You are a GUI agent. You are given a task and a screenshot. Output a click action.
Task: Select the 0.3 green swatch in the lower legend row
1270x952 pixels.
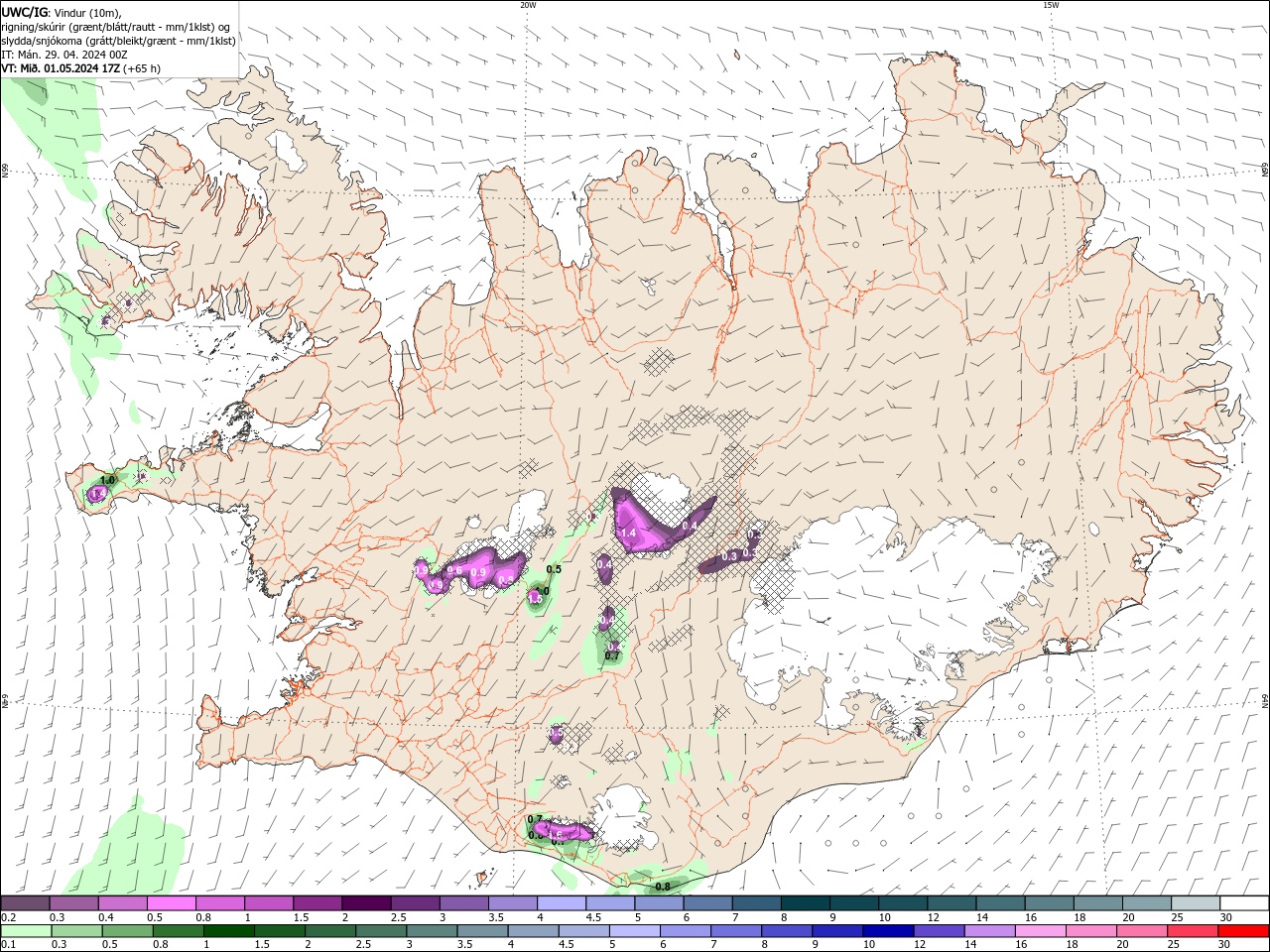tap(77, 931)
